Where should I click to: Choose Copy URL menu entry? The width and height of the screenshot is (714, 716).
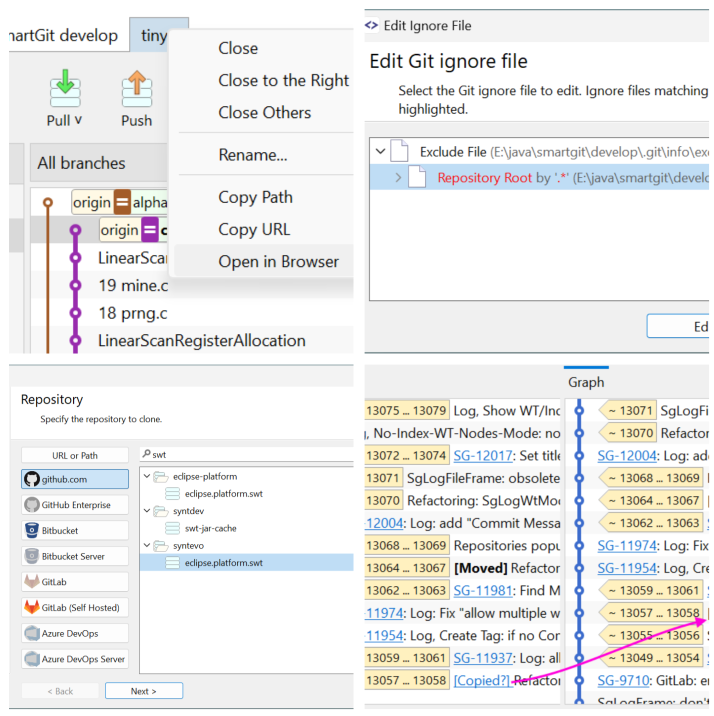pyautogui.click(x=254, y=229)
